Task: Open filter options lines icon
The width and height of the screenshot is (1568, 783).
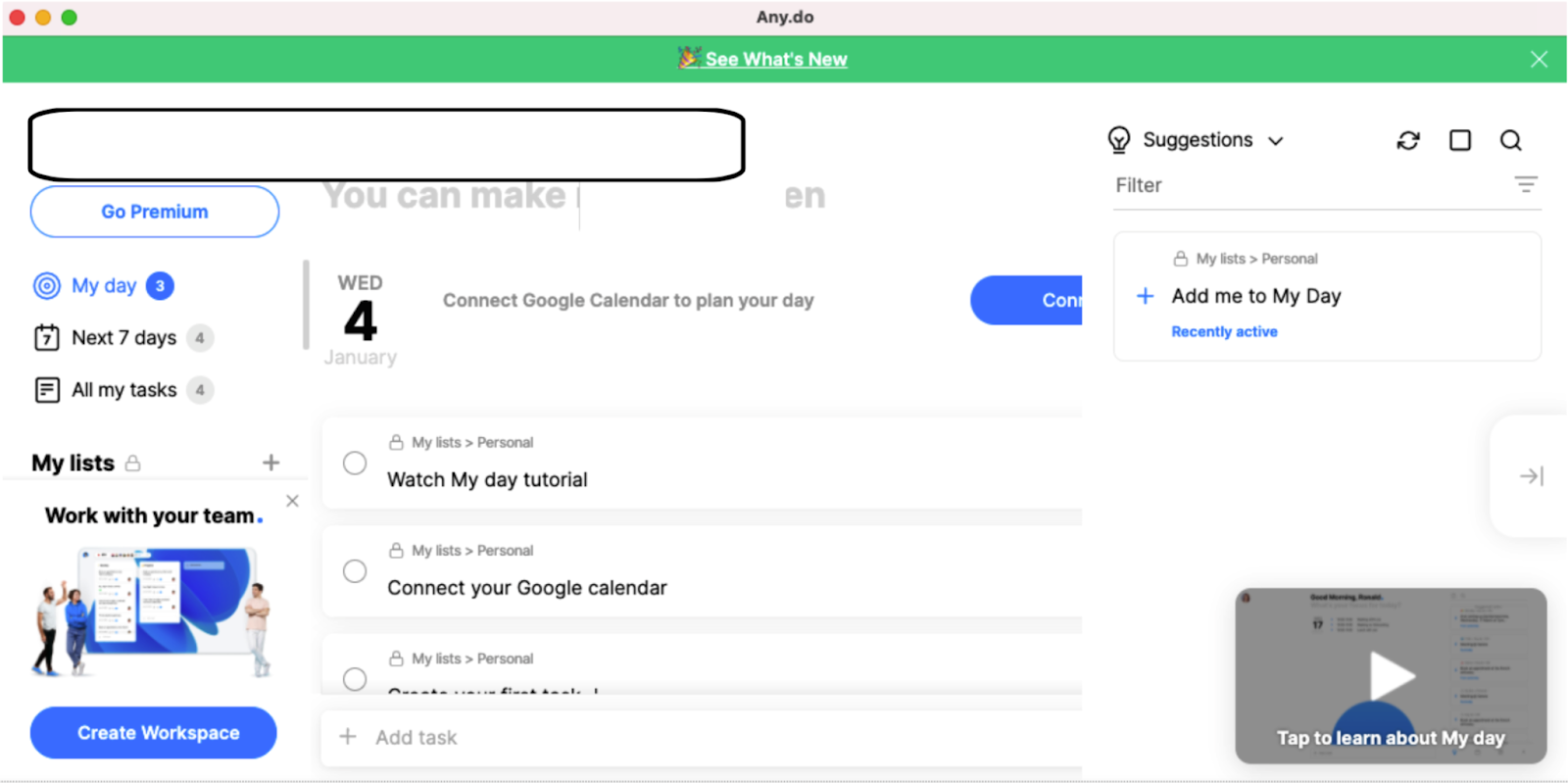Action: click(x=1526, y=184)
